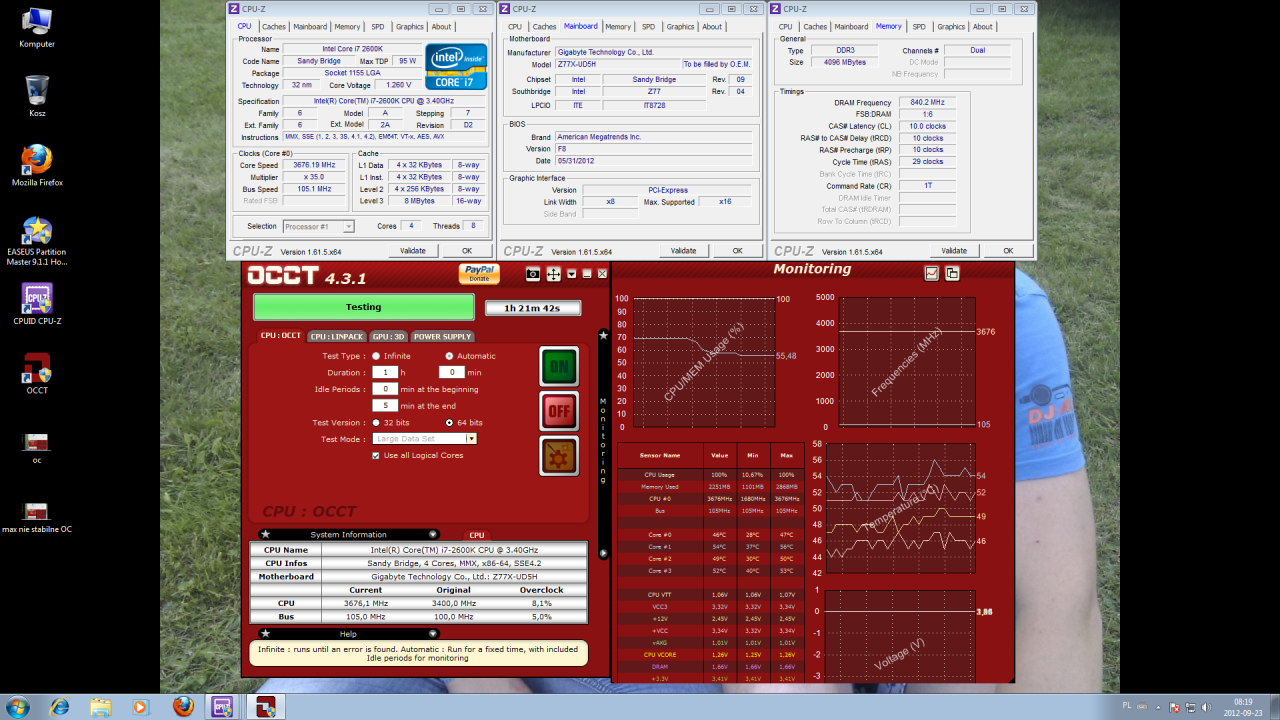Select the Automatic test type

[449, 356]
